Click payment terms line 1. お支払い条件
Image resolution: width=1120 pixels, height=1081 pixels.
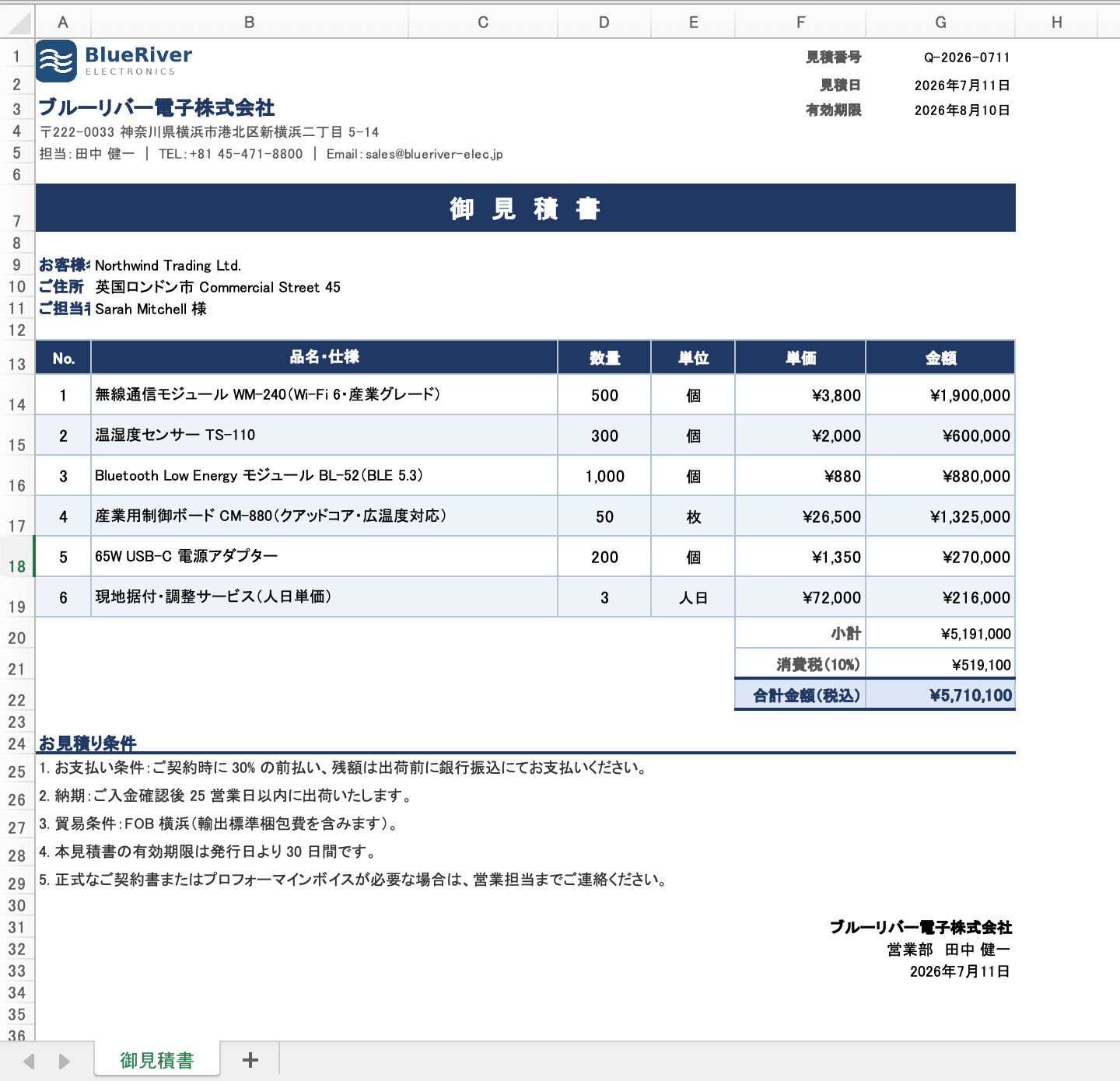pos(344,768)
